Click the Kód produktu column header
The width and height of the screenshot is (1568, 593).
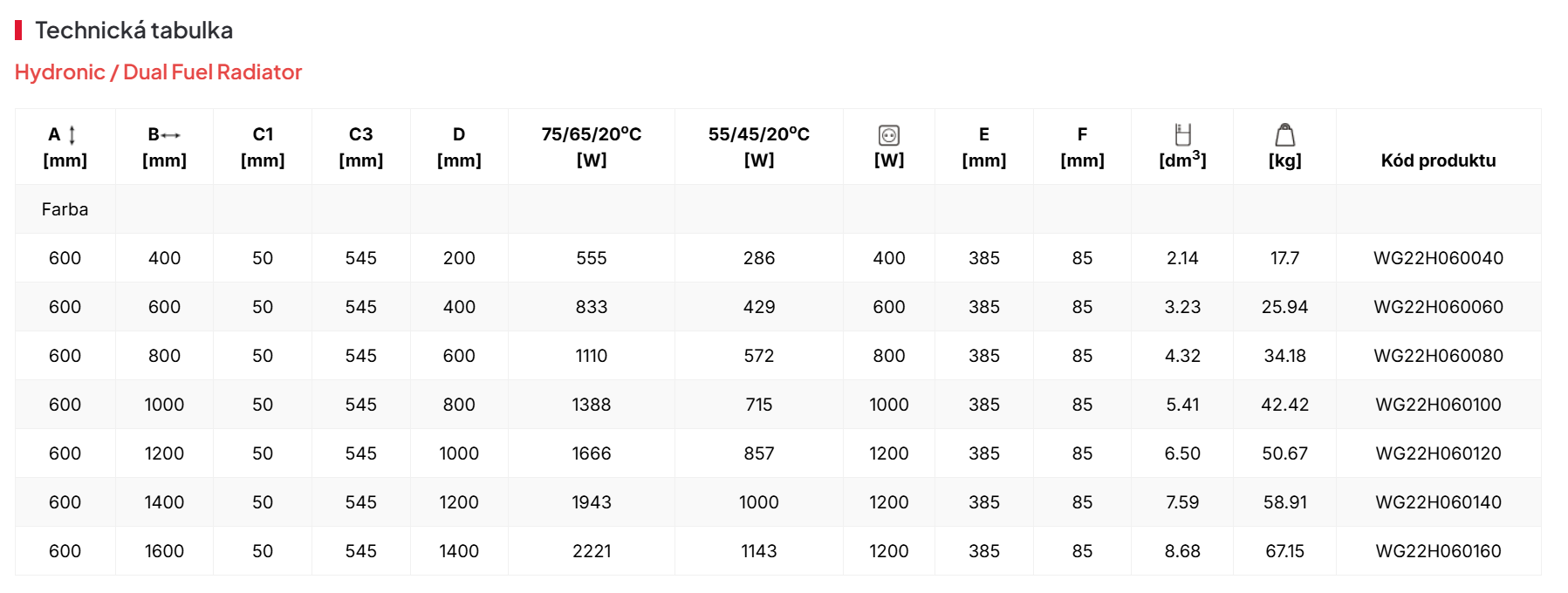click(1438, 160)
